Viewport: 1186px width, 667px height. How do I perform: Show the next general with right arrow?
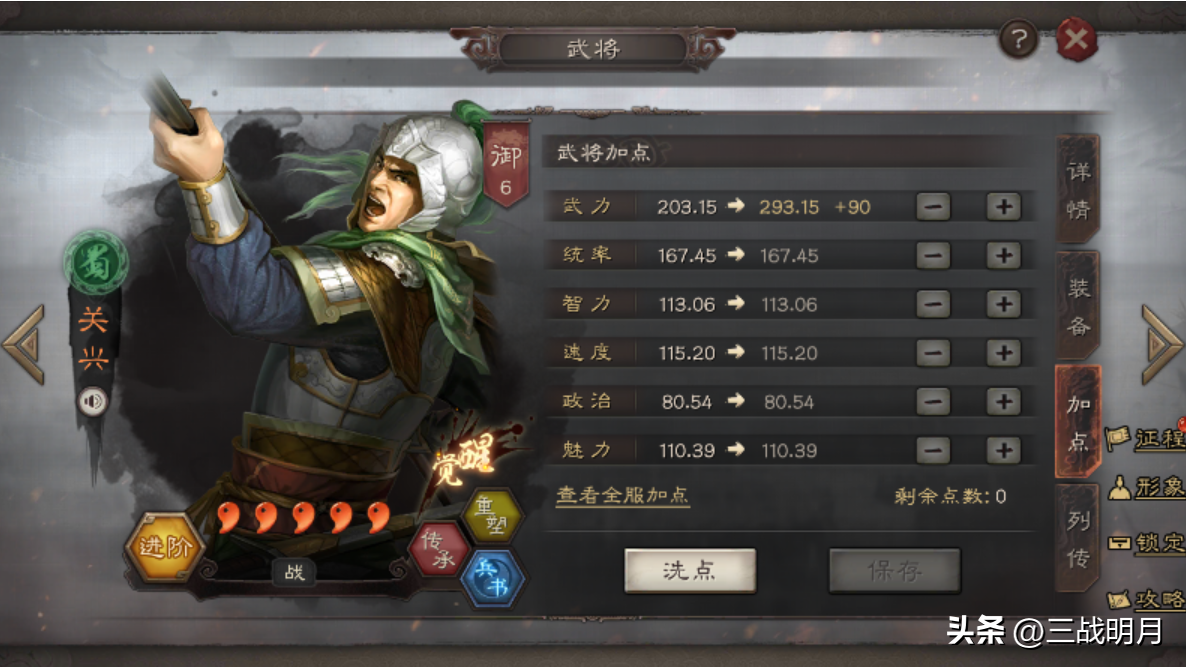pyautogui.click(x=1160, y=344)
